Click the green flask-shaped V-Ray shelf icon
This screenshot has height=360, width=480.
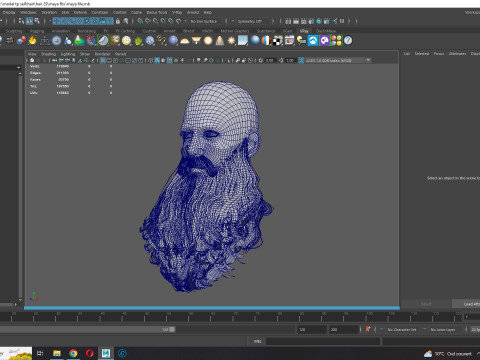(x=79, y=41)
